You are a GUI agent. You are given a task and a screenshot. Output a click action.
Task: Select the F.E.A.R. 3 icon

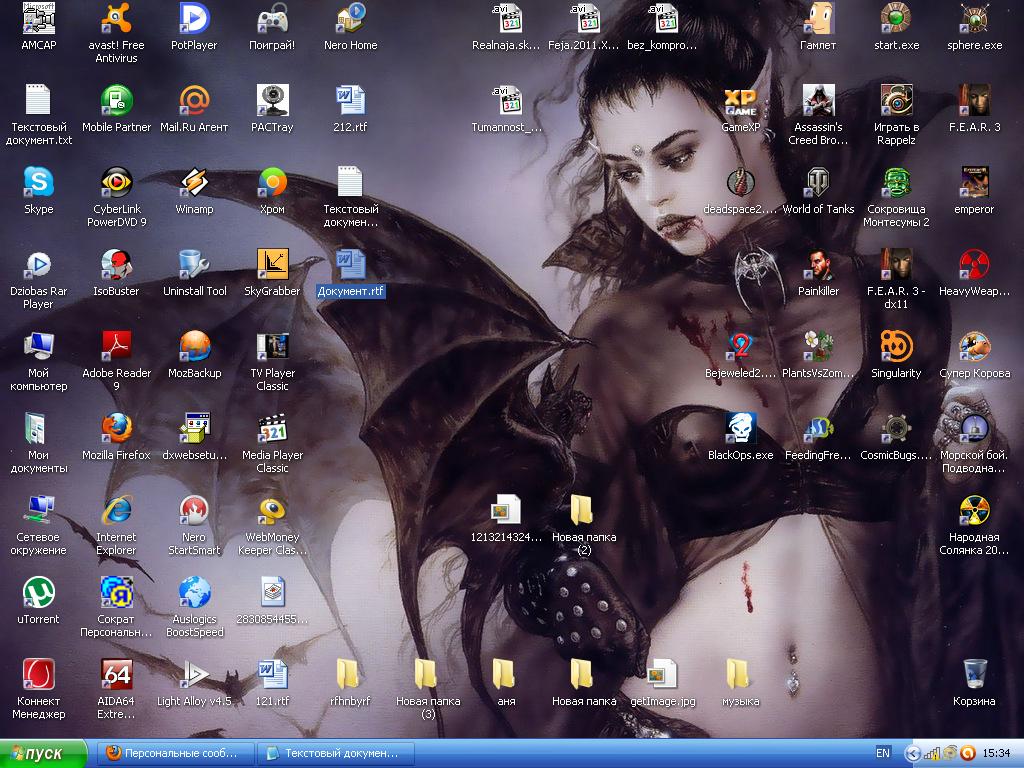(974, 101)
